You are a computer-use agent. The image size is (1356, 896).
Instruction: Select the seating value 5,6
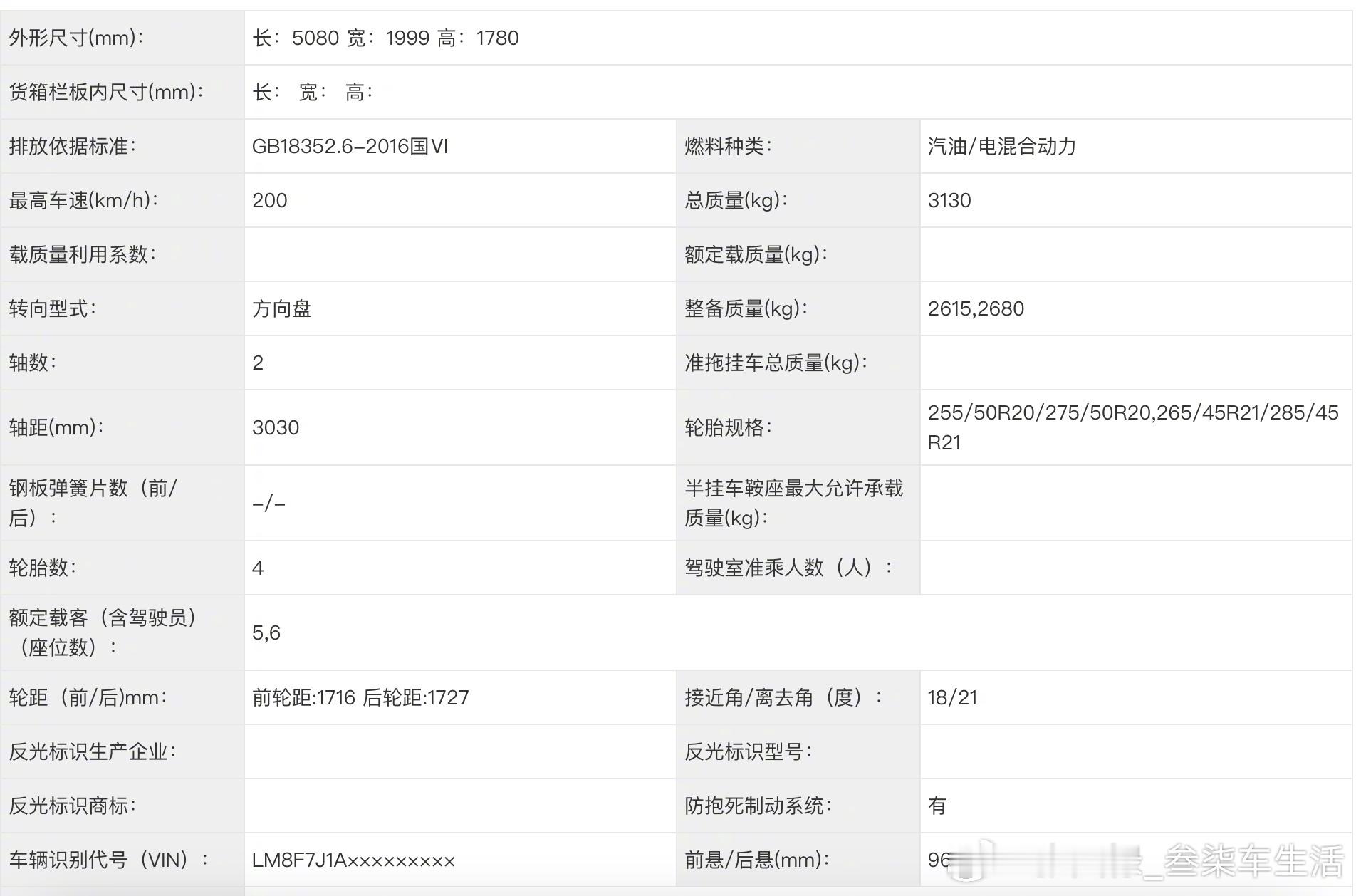pyautogui.click(x=266, y=632)
